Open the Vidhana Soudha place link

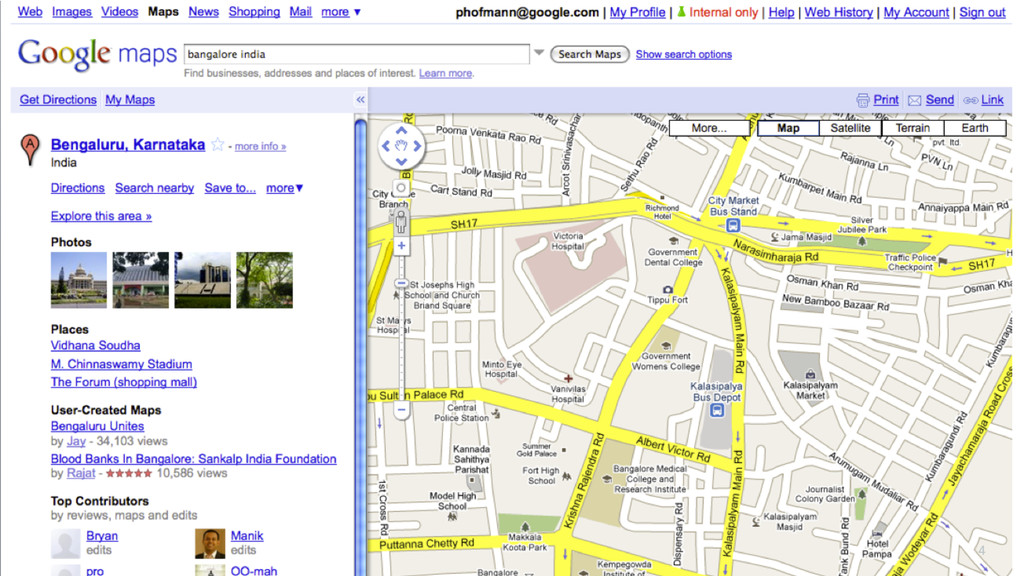(95, 345)
